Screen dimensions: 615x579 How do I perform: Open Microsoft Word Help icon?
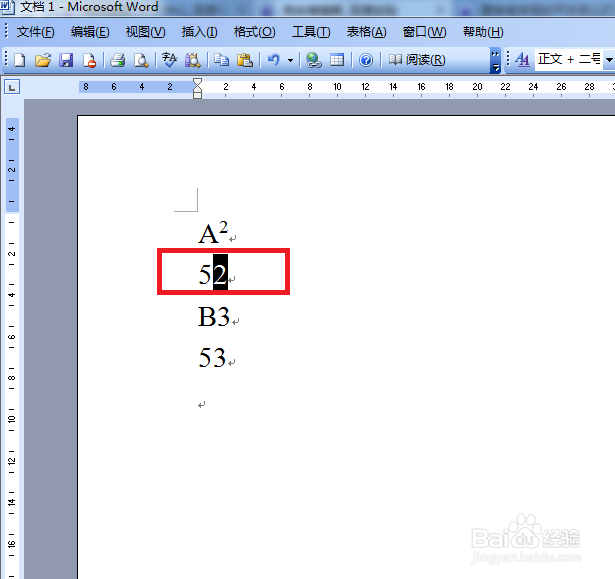point(366,60)
